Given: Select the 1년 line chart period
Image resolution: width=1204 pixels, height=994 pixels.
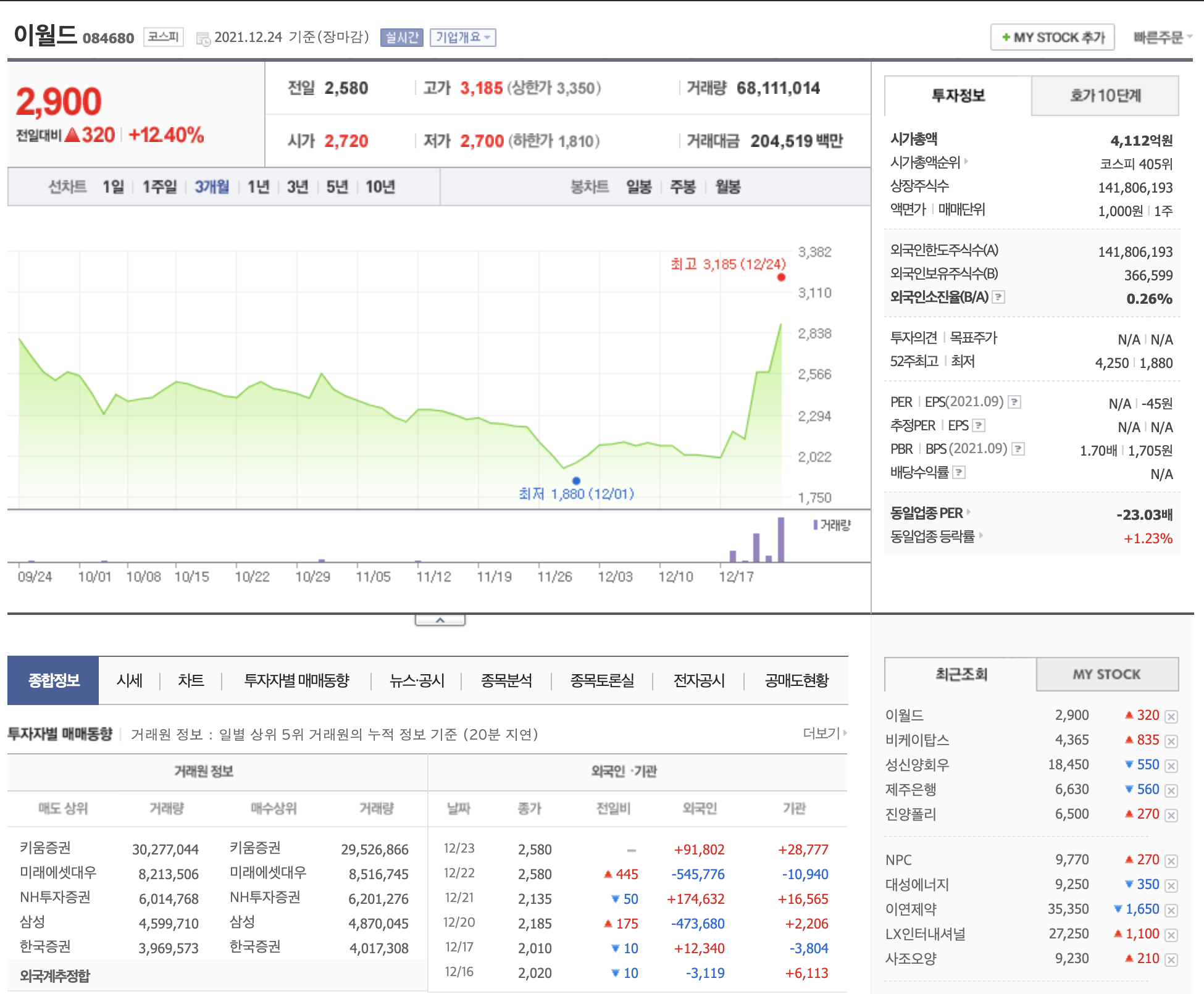Looking at the screenshot, I should tap(258, 186).
